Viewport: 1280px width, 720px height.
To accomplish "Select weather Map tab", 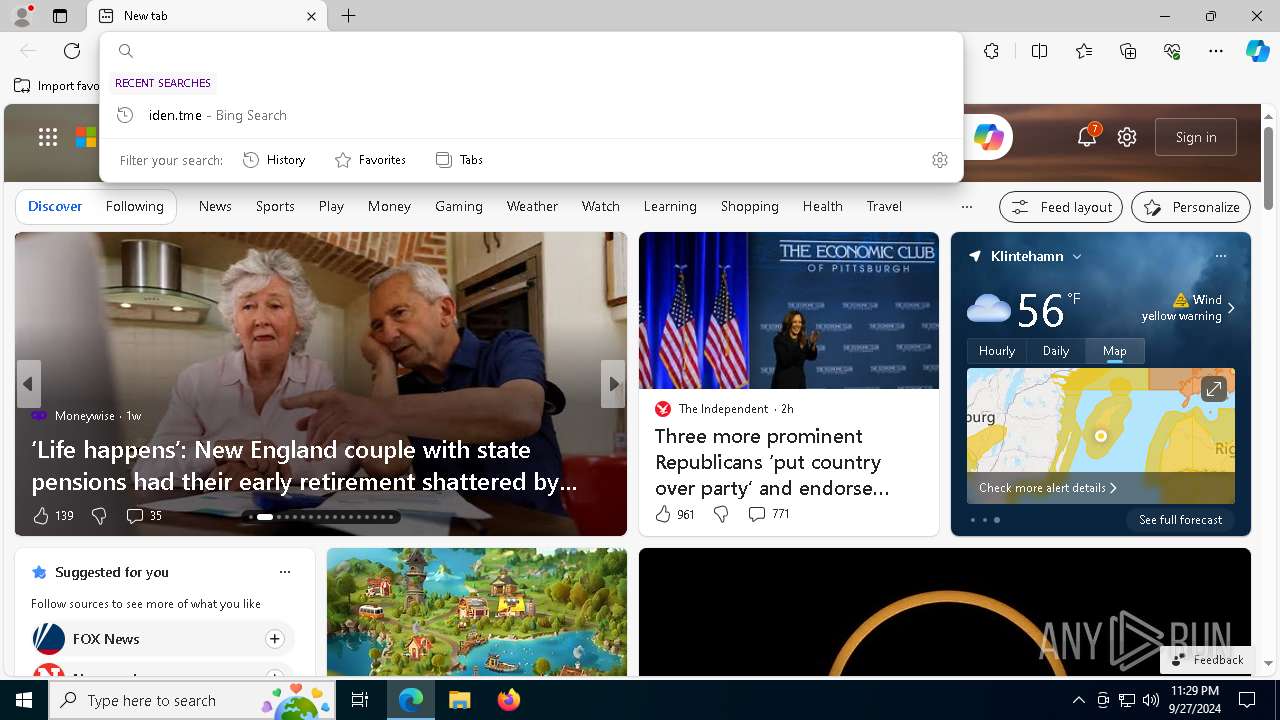I will (x=1115, y=351).
